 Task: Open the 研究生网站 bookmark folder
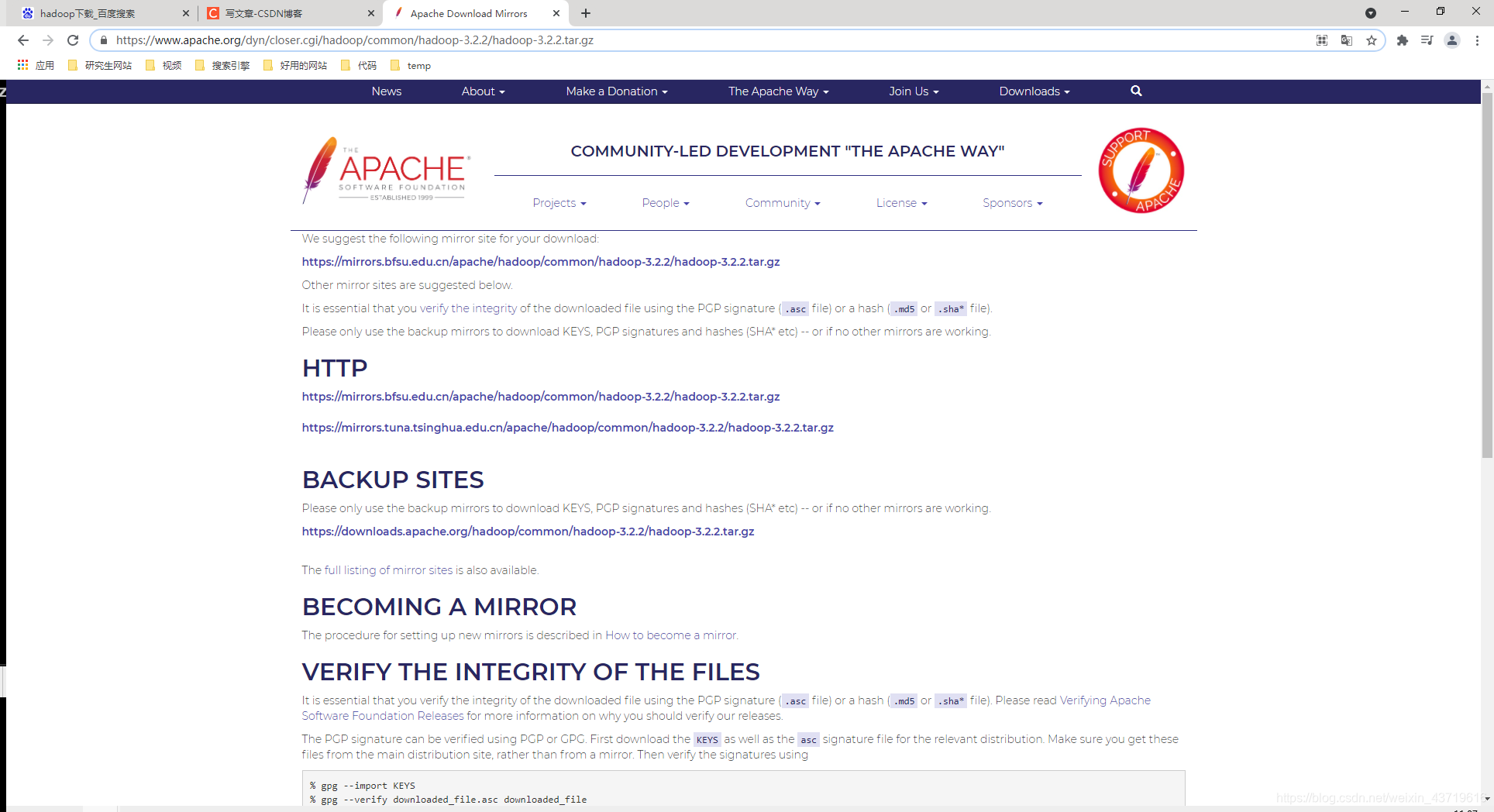(x=100, y=65)
